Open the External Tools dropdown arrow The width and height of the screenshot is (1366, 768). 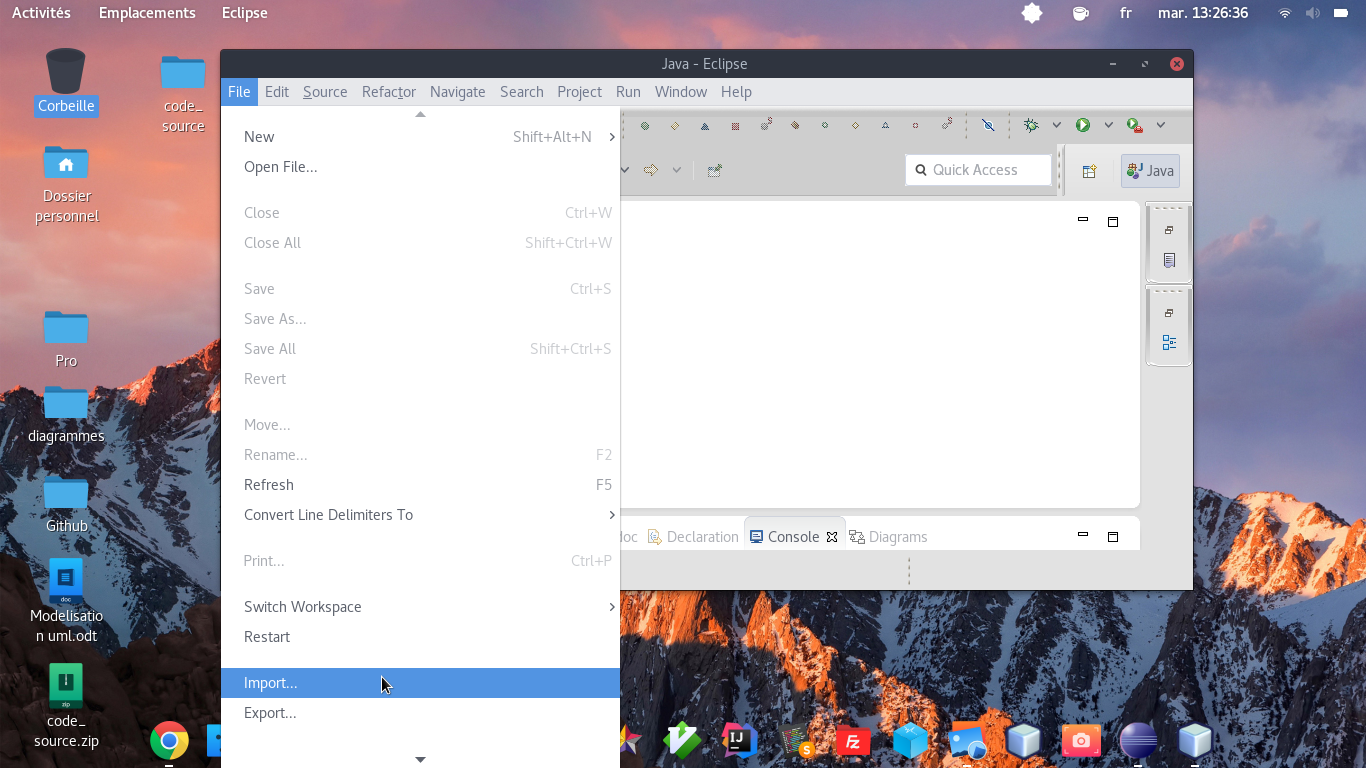pyautogui.click(x=1161, y=125)
